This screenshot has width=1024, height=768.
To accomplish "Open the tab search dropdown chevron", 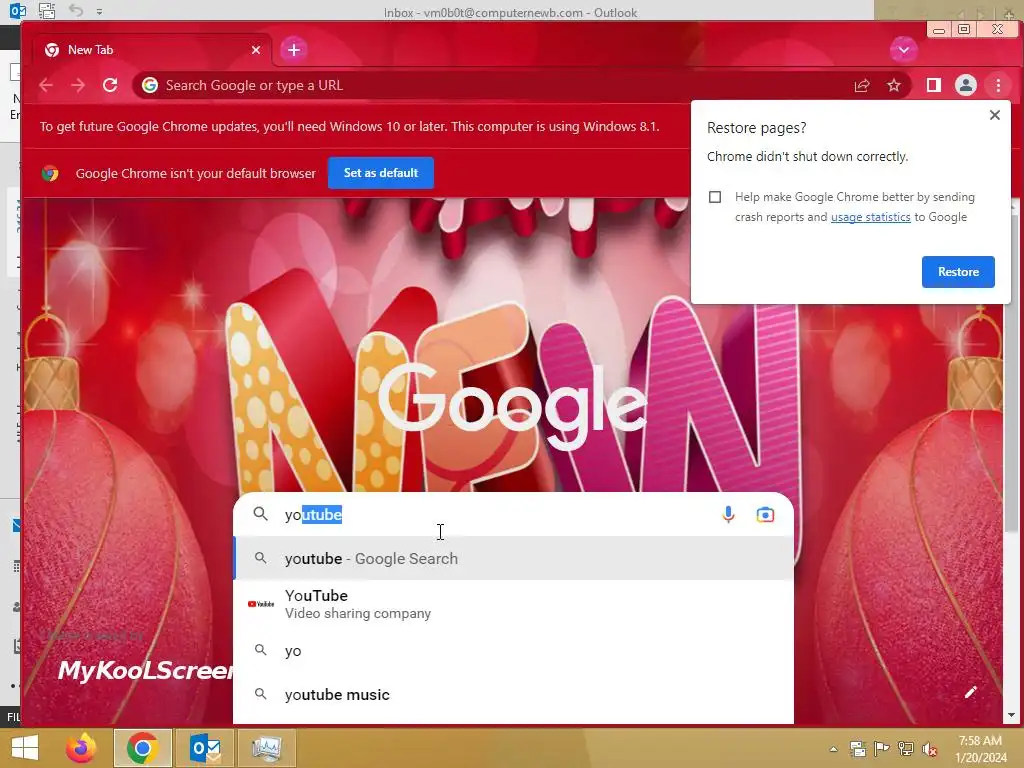I will (903, 50).
